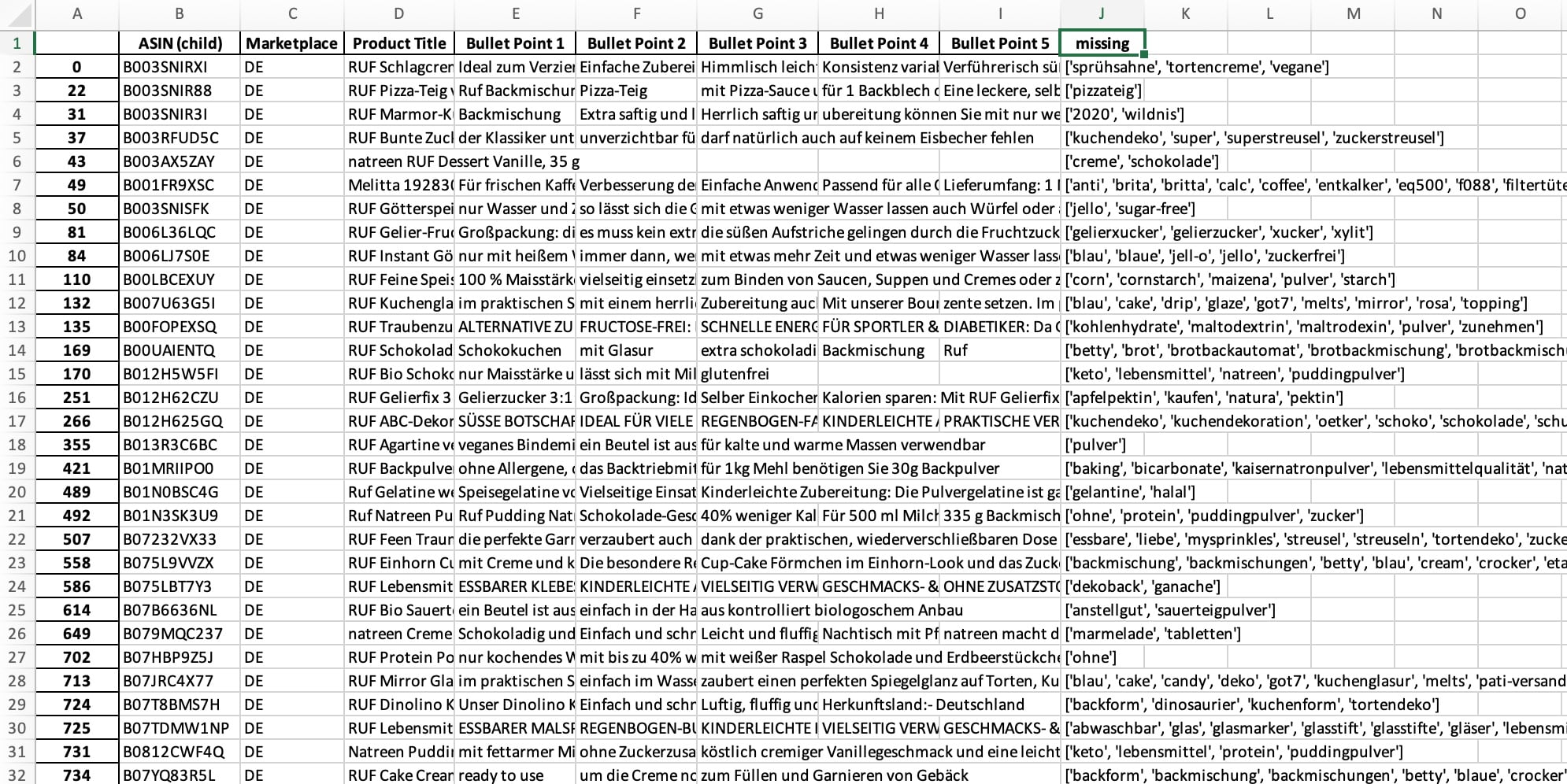Image resolution: width=1567 pixels, height=784 pixels.
Task: Click 'RUF Marmor-K' product title cell
Action: click(x=399, y=114)
